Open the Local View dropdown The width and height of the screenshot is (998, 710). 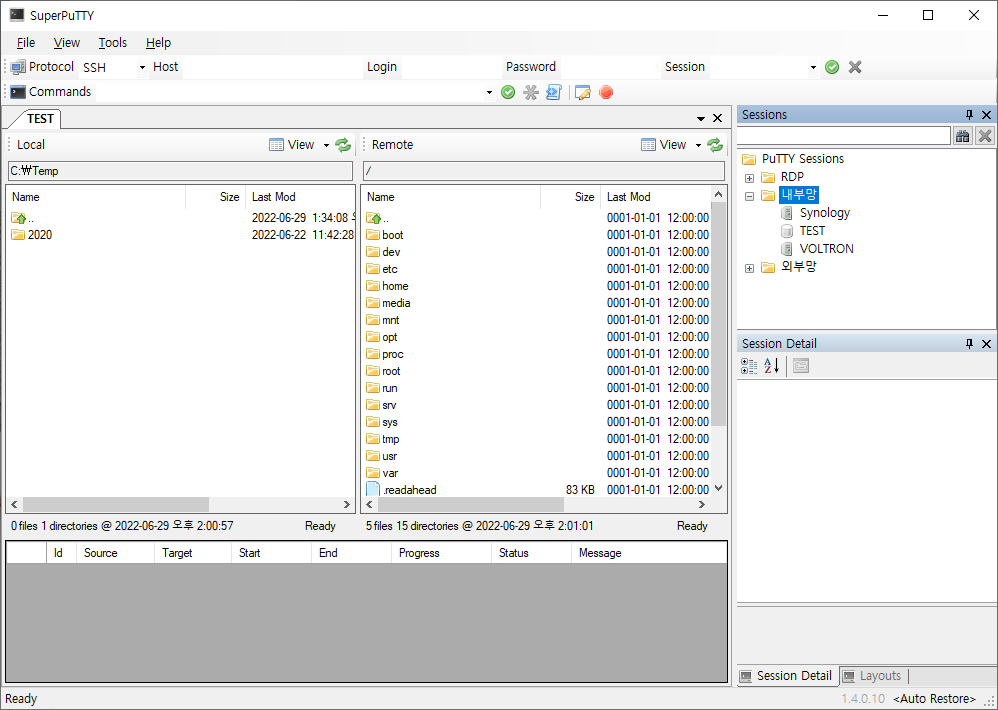pos(326,146)
